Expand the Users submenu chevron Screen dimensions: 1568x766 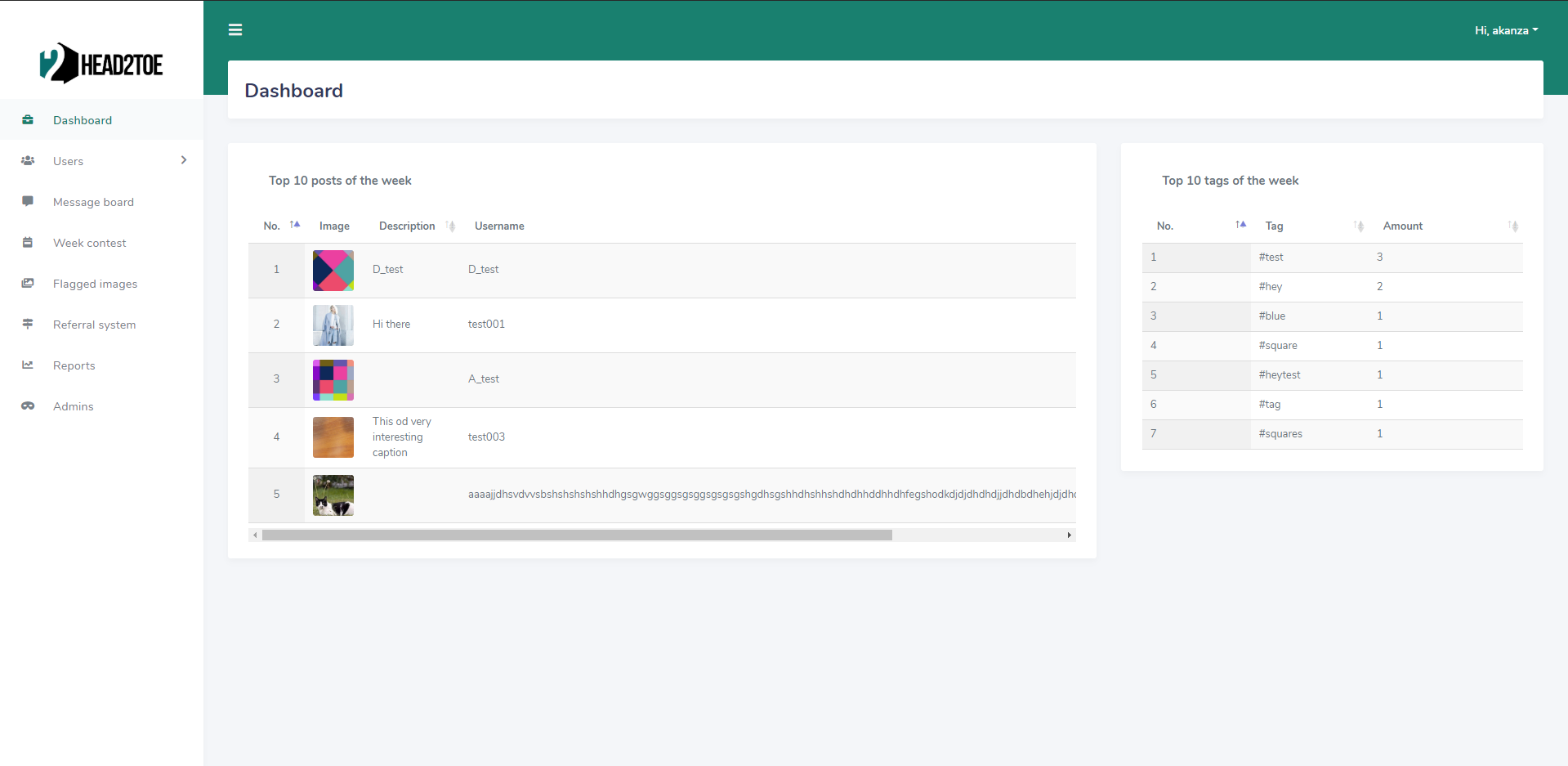coord(184,160)
